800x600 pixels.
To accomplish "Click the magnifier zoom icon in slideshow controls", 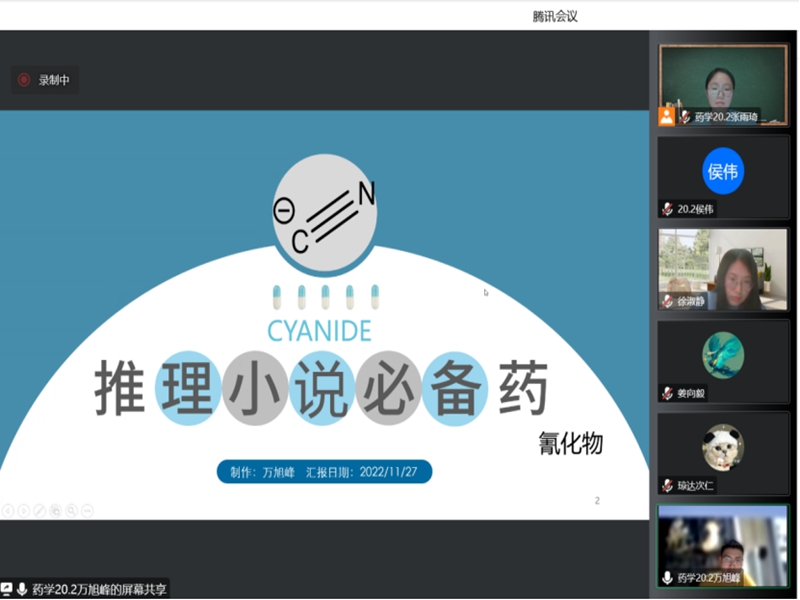I will point(71,510).
